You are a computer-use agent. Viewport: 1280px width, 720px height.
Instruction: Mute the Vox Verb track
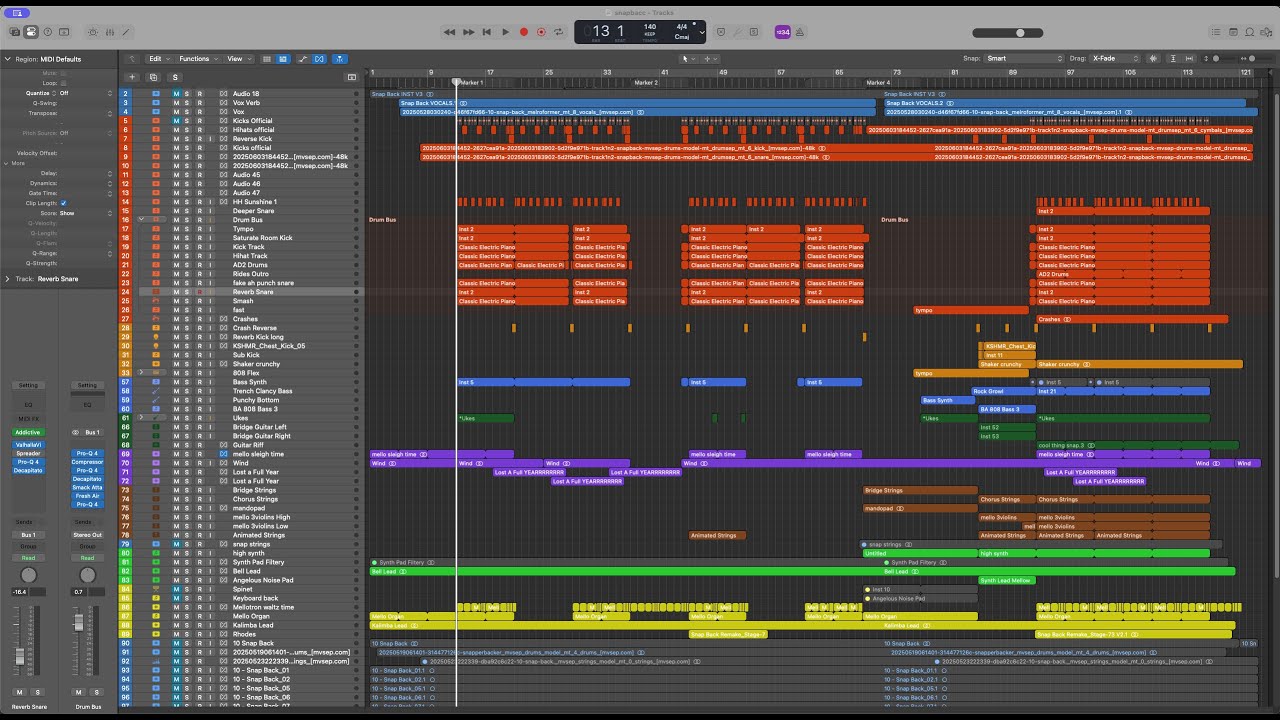[x=176, y=103]
